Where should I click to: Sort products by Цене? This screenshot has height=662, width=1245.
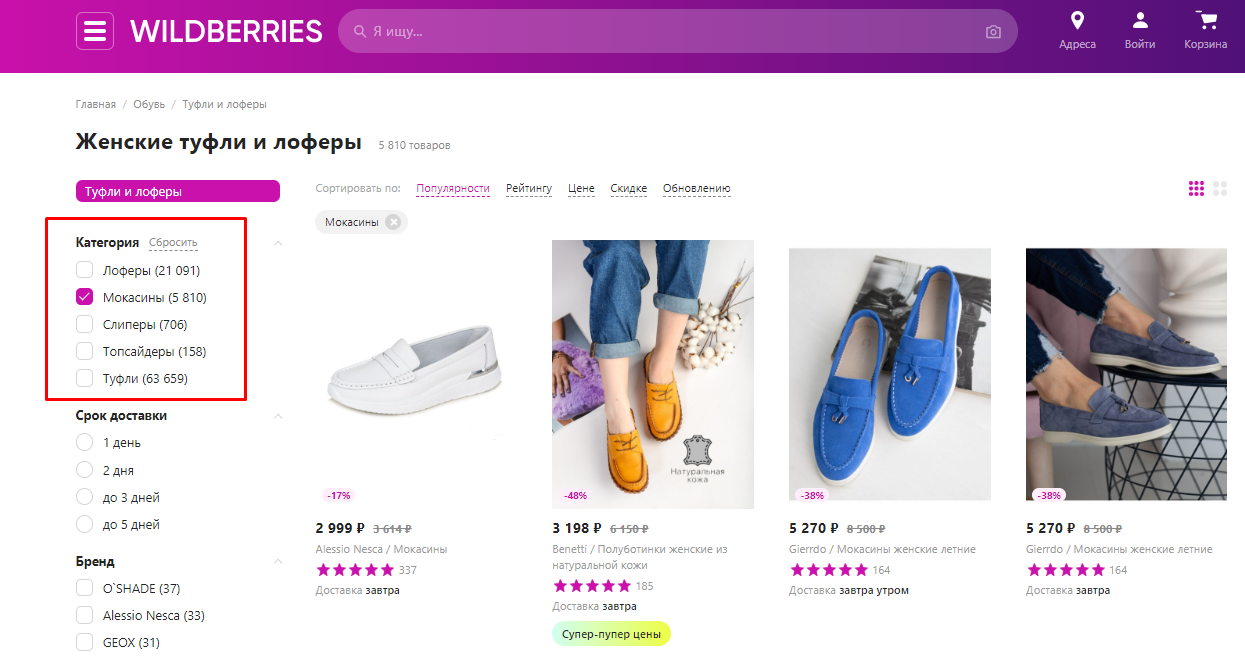pos(581,188)
